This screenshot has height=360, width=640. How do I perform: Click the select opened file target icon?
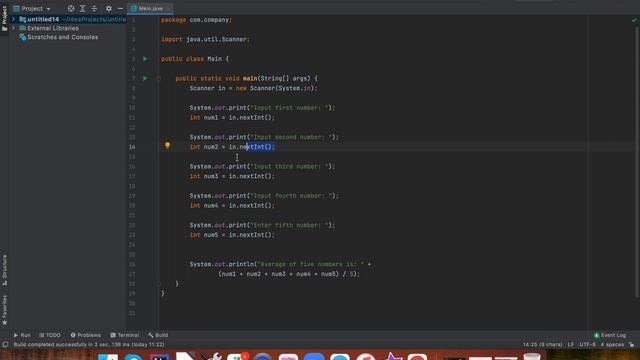[71, 9]
